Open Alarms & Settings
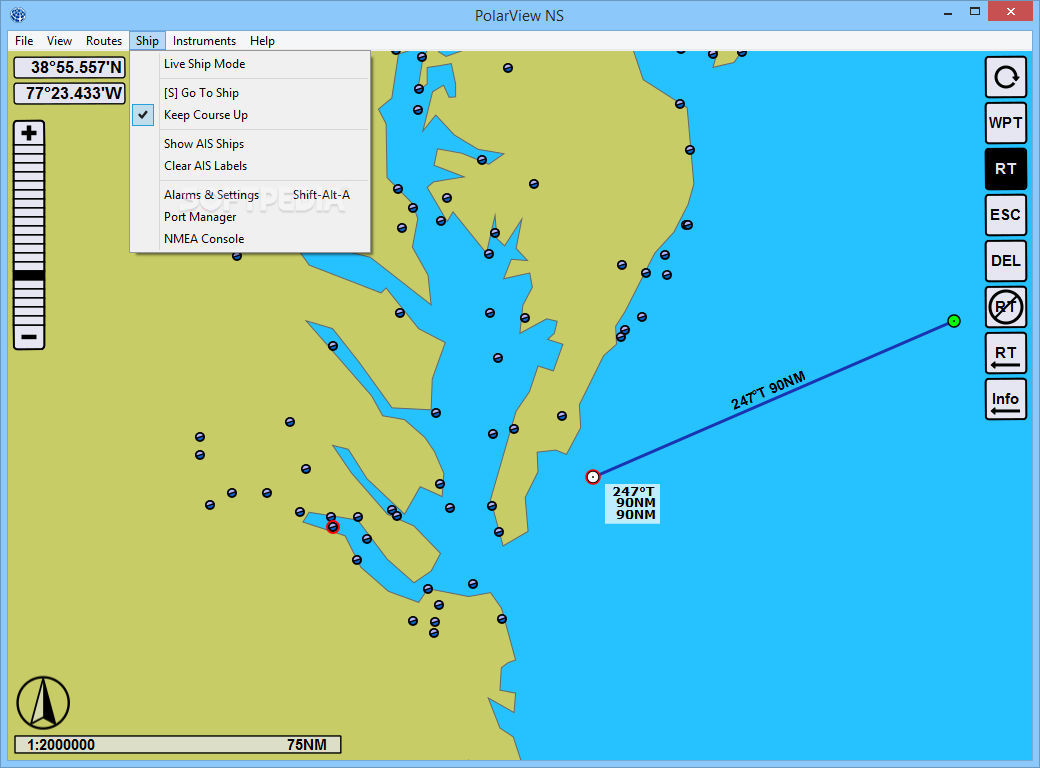1040x768 pixels. tap(250, 195)
